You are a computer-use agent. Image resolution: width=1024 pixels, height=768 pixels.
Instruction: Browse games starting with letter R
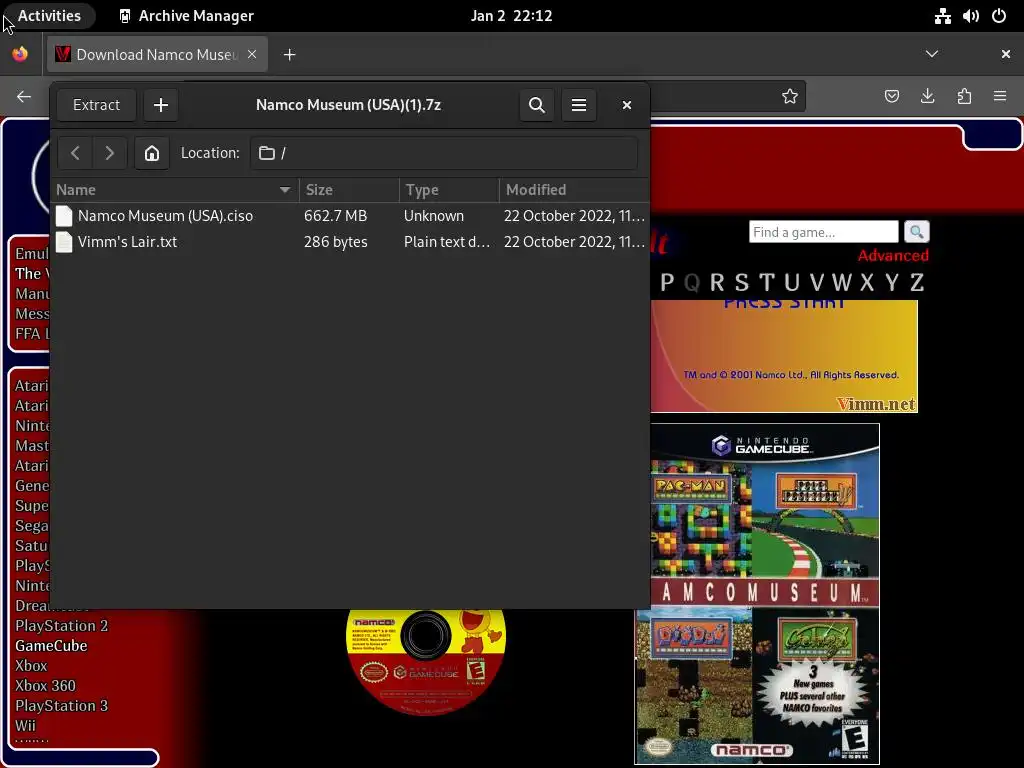coord(716,283)
